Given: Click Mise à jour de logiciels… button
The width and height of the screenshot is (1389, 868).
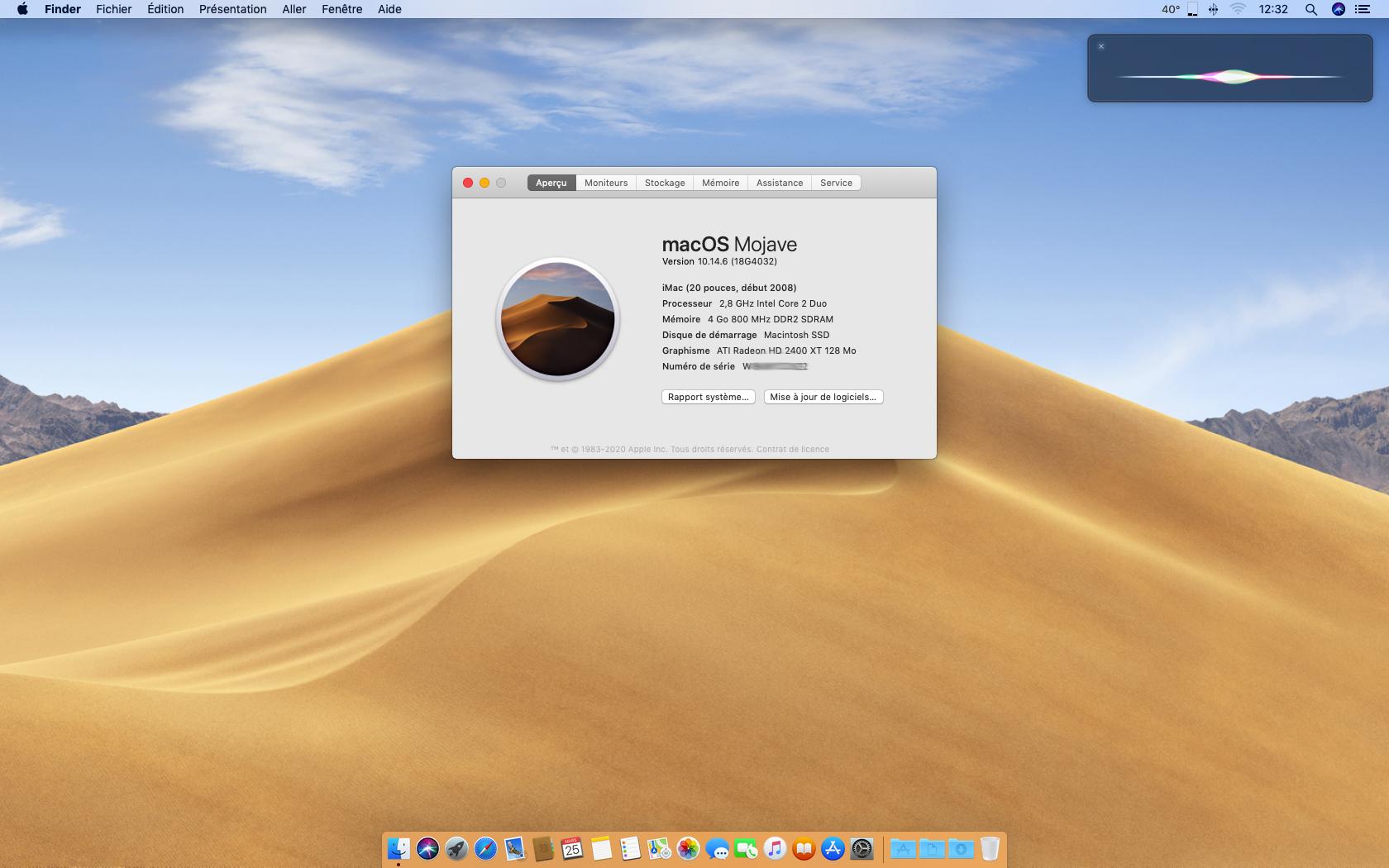Looking at the screenshot, I should (x=823, y=397).
